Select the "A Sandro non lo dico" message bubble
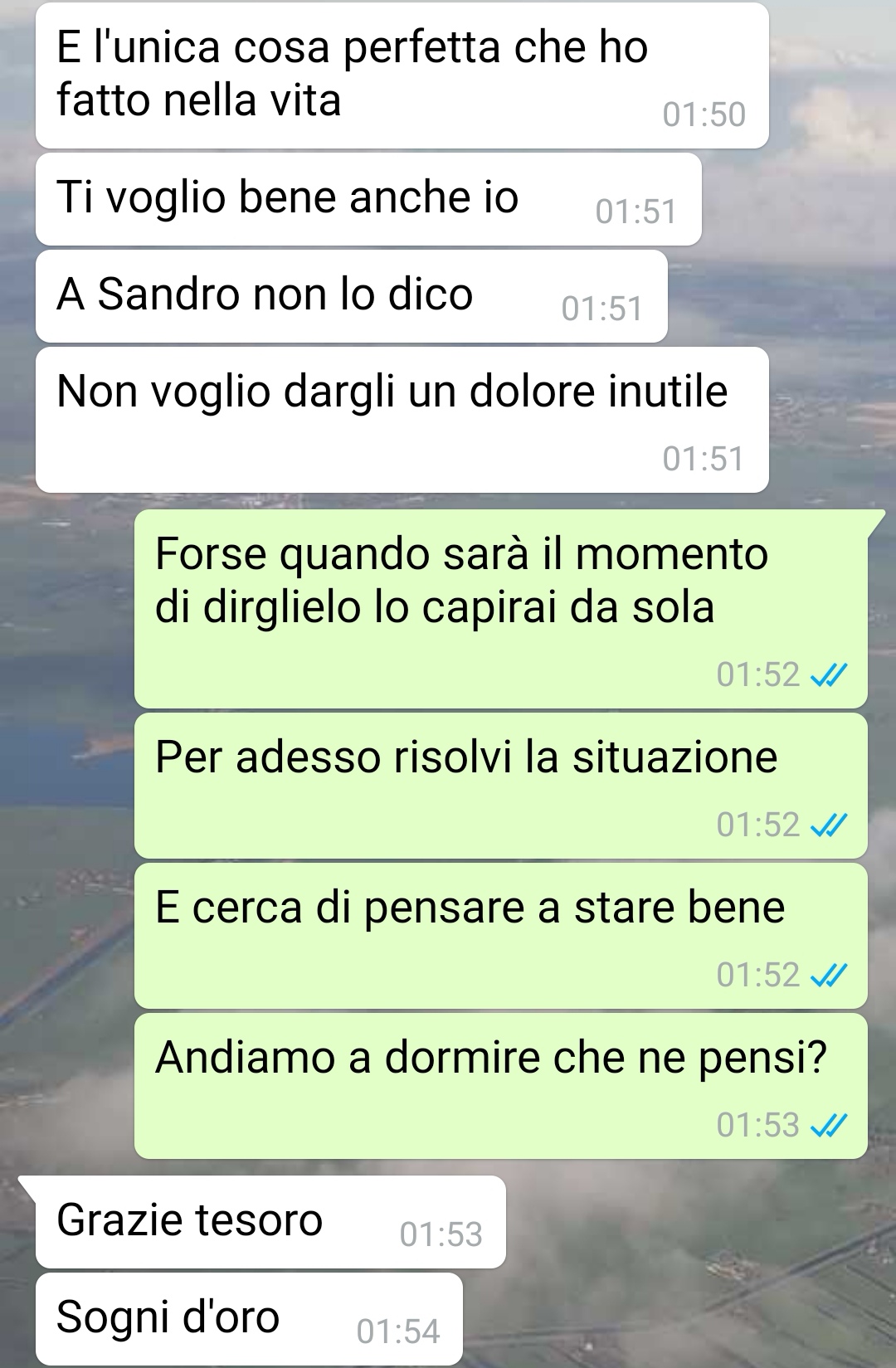 352,296
